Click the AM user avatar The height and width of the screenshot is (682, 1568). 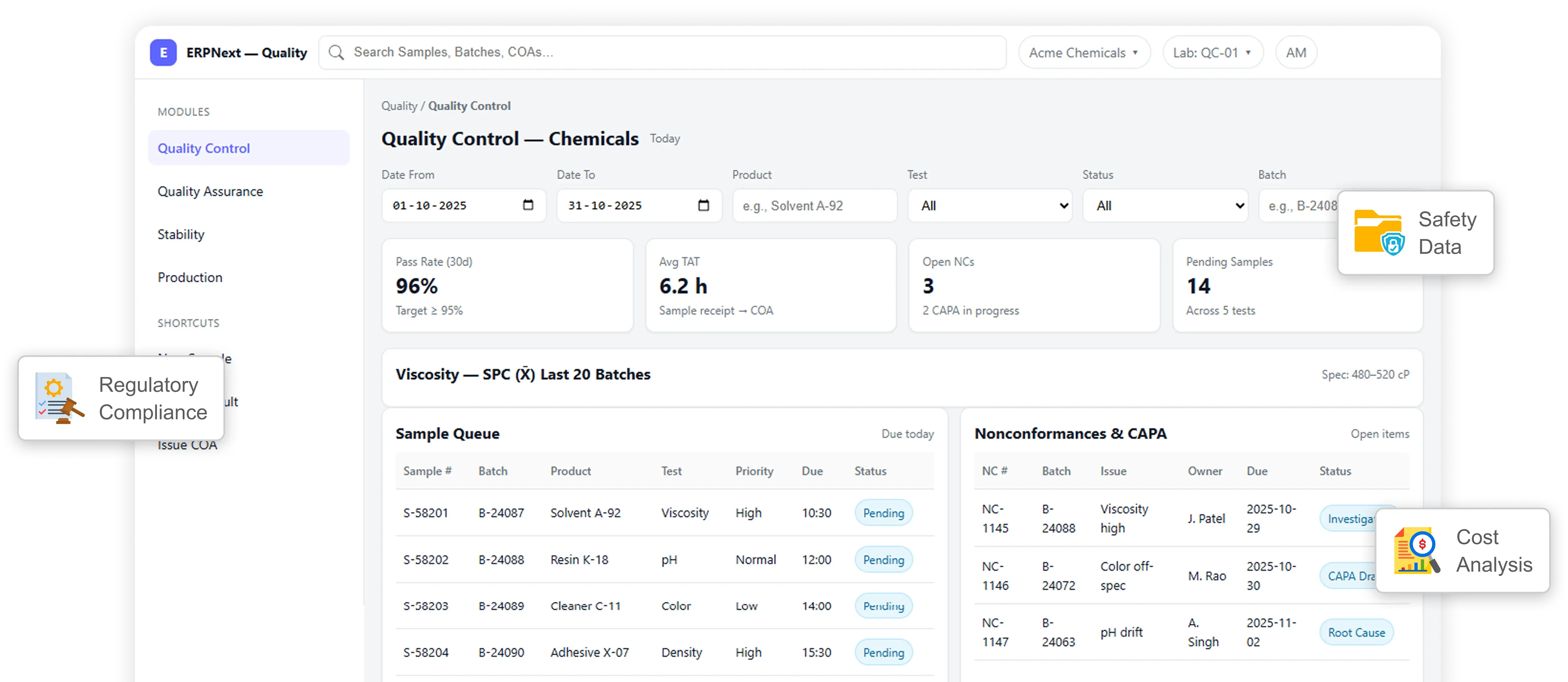pyautogui.click(x=1296, y=52)
